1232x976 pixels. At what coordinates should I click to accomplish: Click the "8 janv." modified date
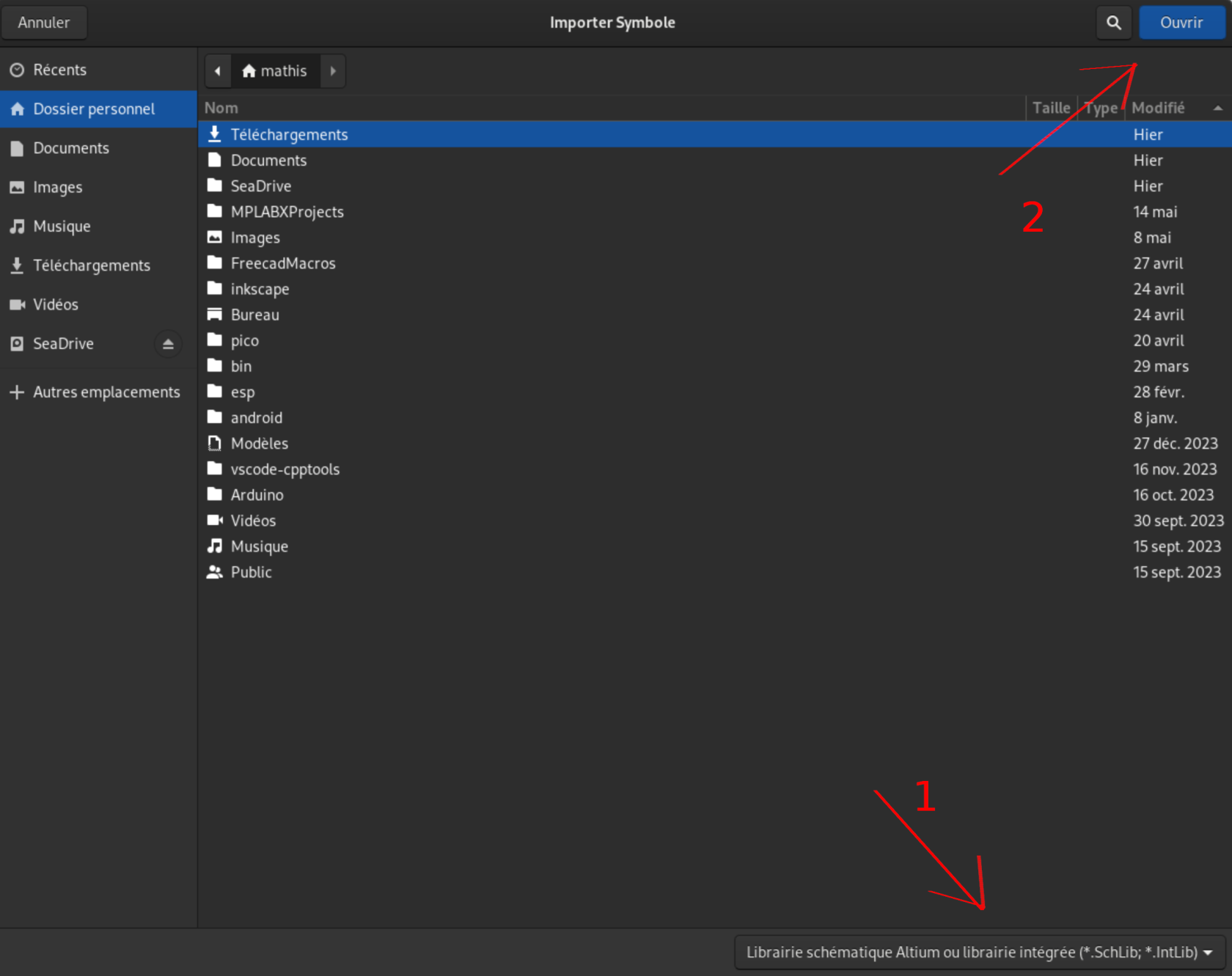[1155, 418]
